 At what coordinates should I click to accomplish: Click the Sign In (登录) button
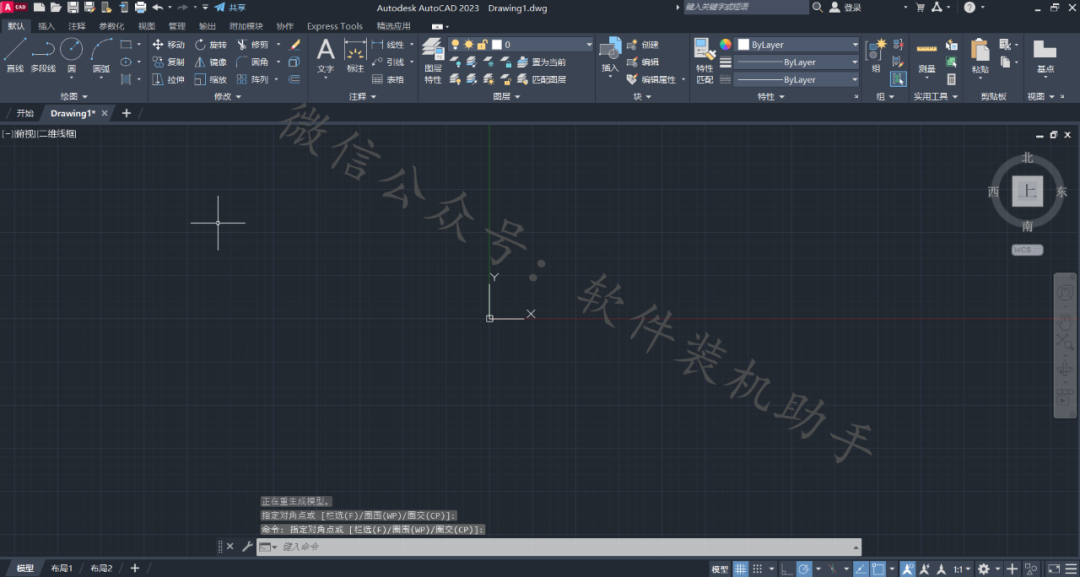coord(846,7)
